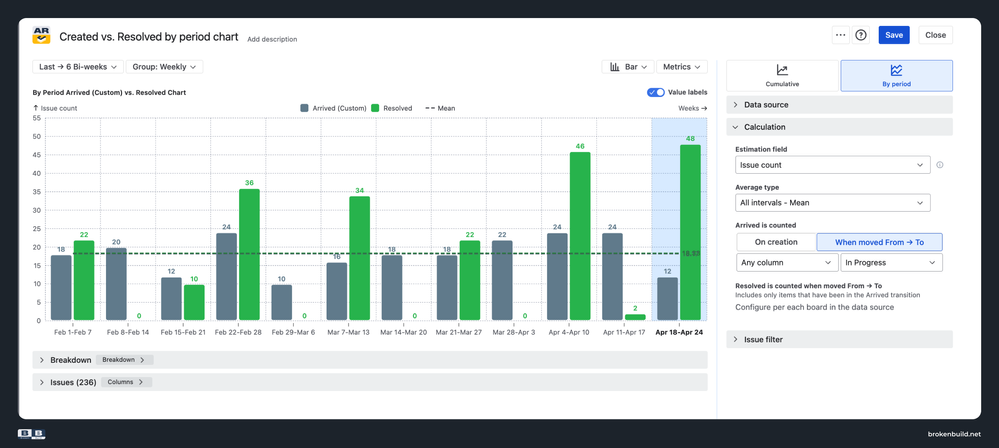Select On creation option
999x448 pixels.
pos(776,242)
